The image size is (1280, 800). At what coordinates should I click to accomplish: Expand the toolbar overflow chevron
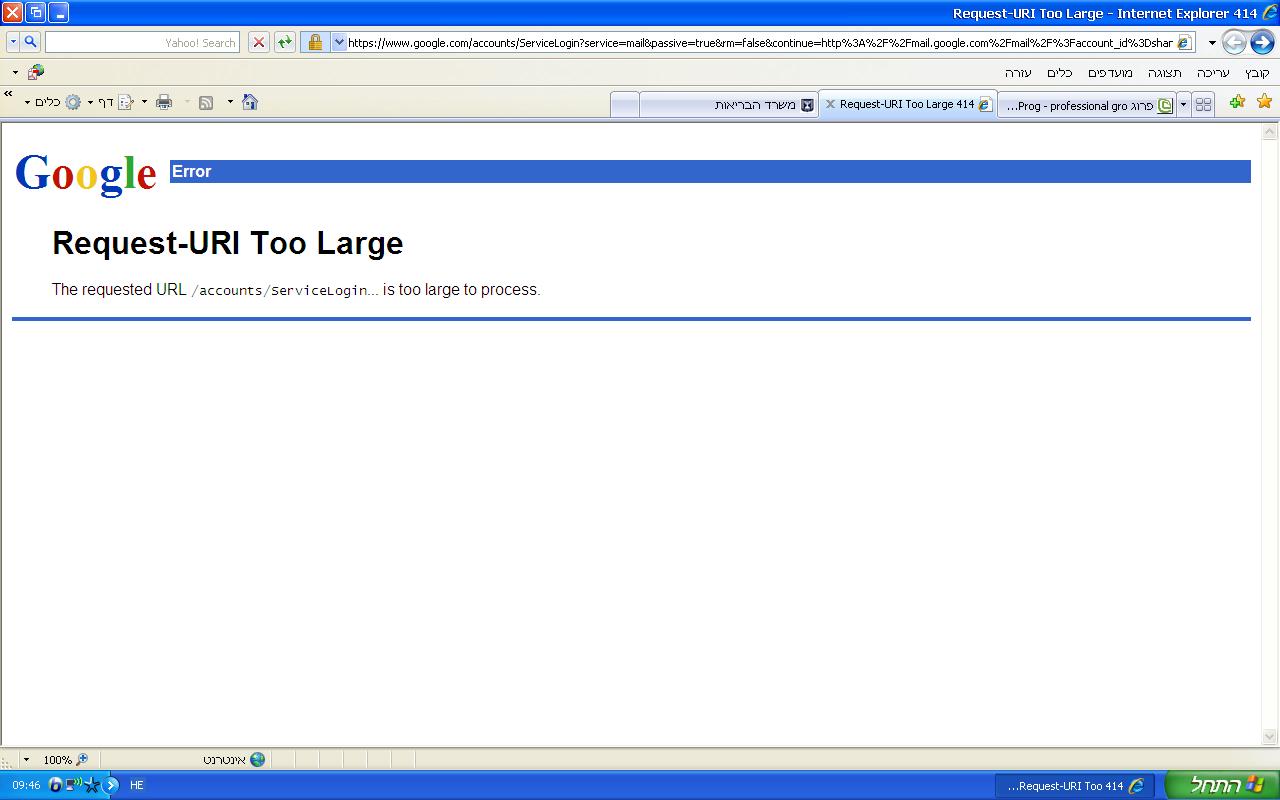click(9, 94)
